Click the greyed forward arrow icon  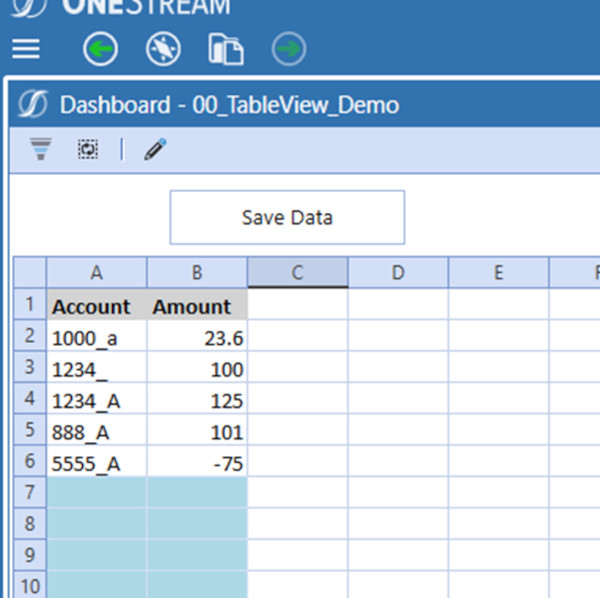coord(289,49)
